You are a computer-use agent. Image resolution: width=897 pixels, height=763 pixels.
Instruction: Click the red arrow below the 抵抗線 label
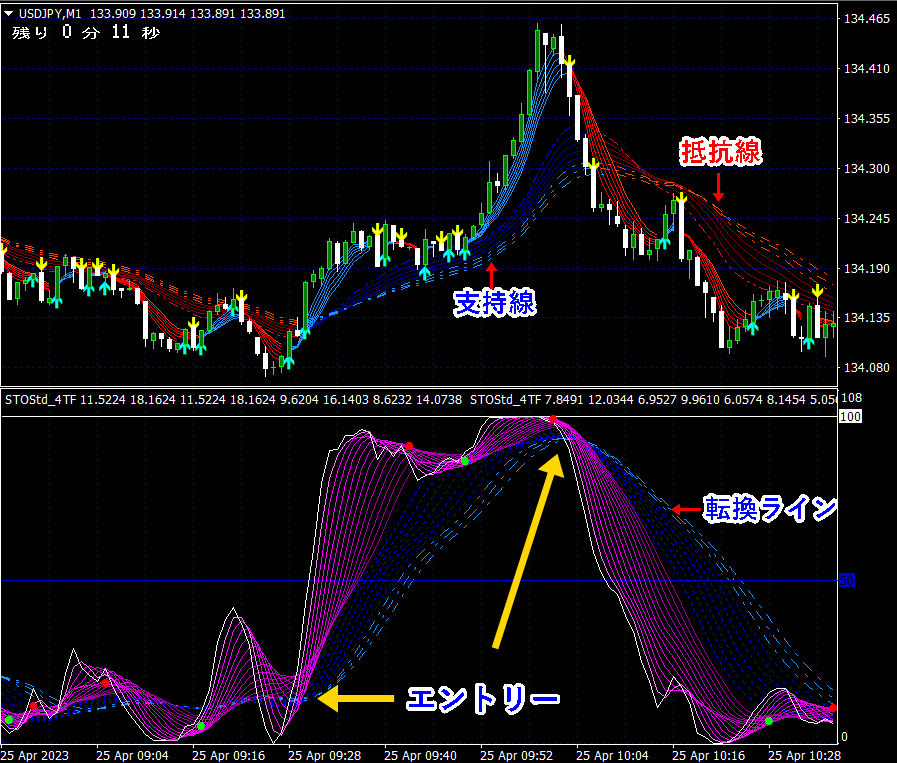click(717, 185)
